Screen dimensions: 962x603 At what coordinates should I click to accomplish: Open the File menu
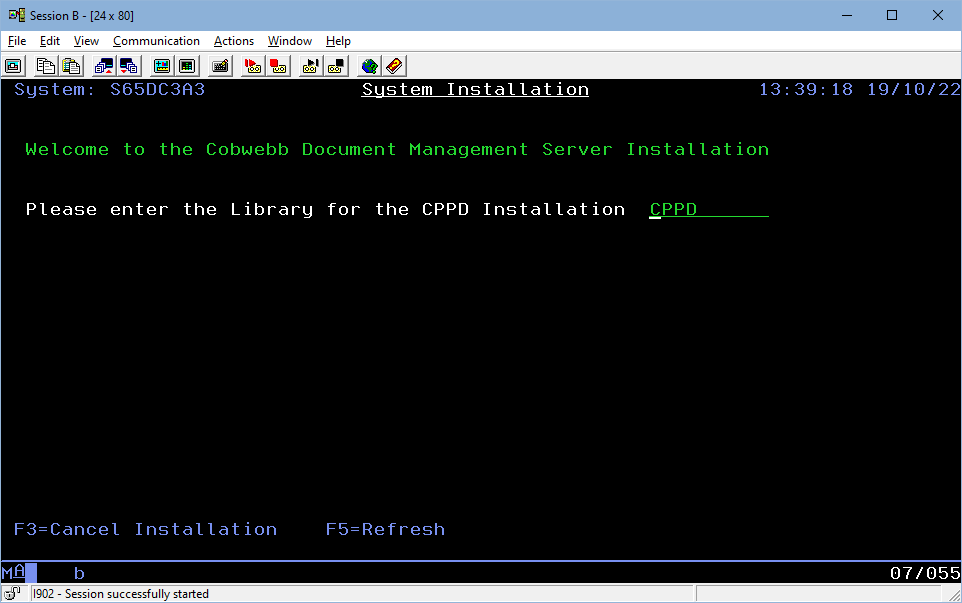point(17,41)
